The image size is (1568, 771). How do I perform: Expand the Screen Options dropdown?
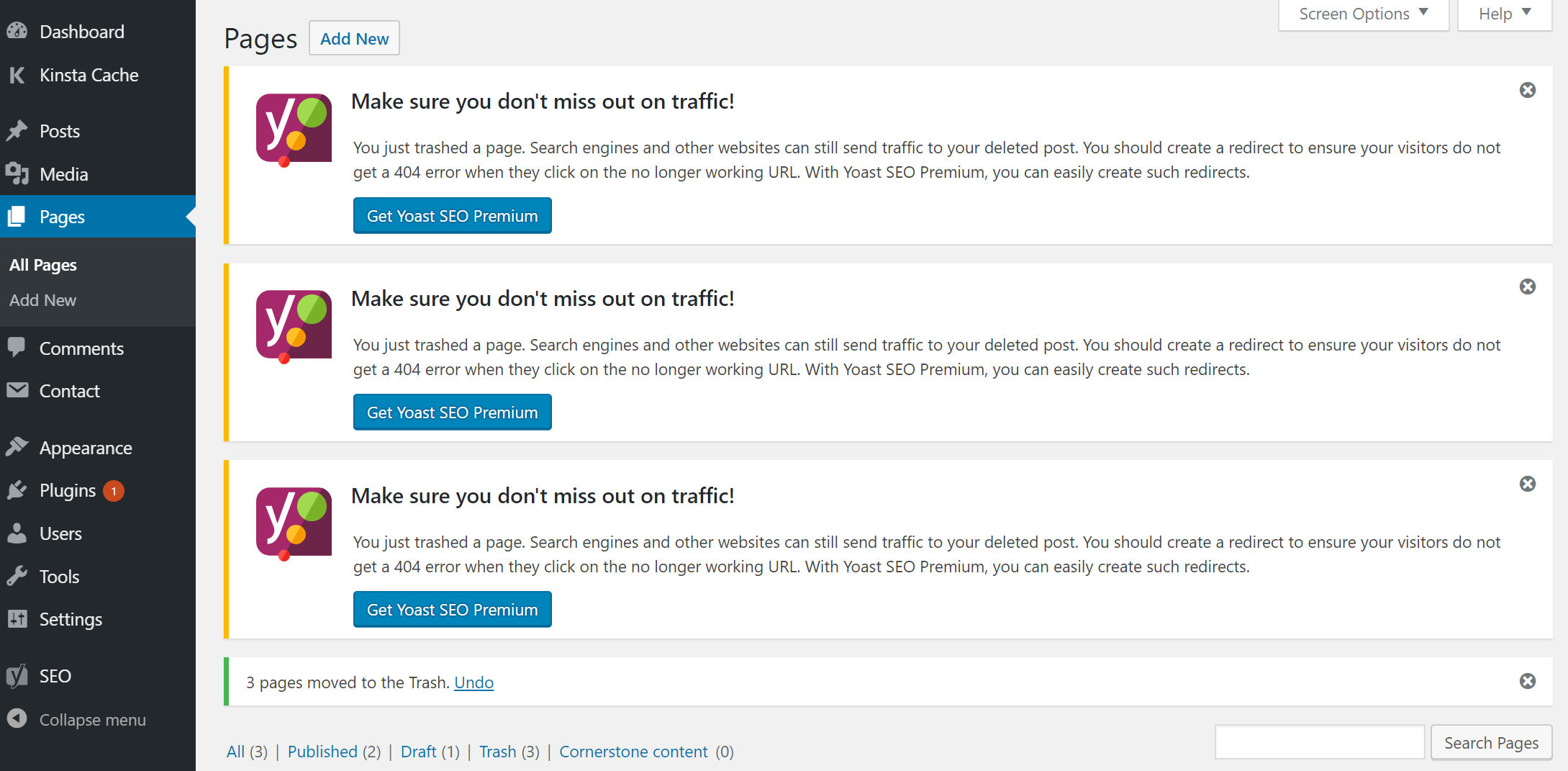click(x=1363, y=14)
